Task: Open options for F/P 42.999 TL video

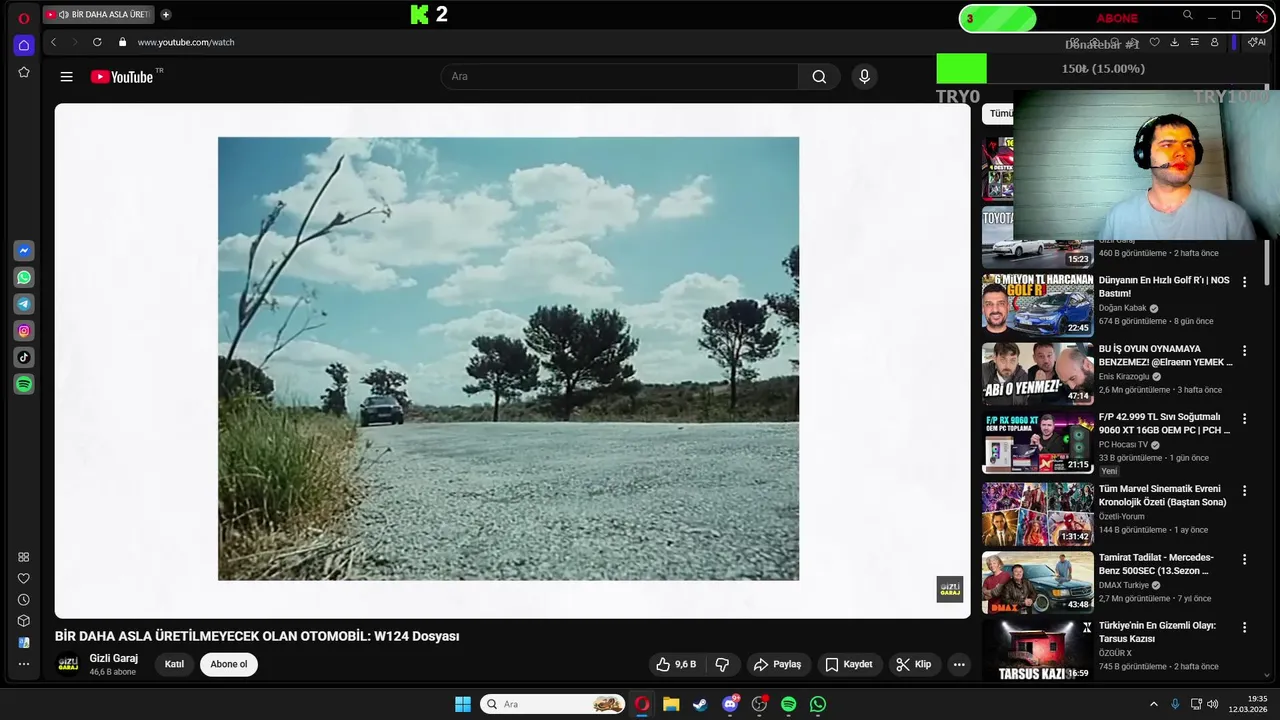Action: (1245, 419)
